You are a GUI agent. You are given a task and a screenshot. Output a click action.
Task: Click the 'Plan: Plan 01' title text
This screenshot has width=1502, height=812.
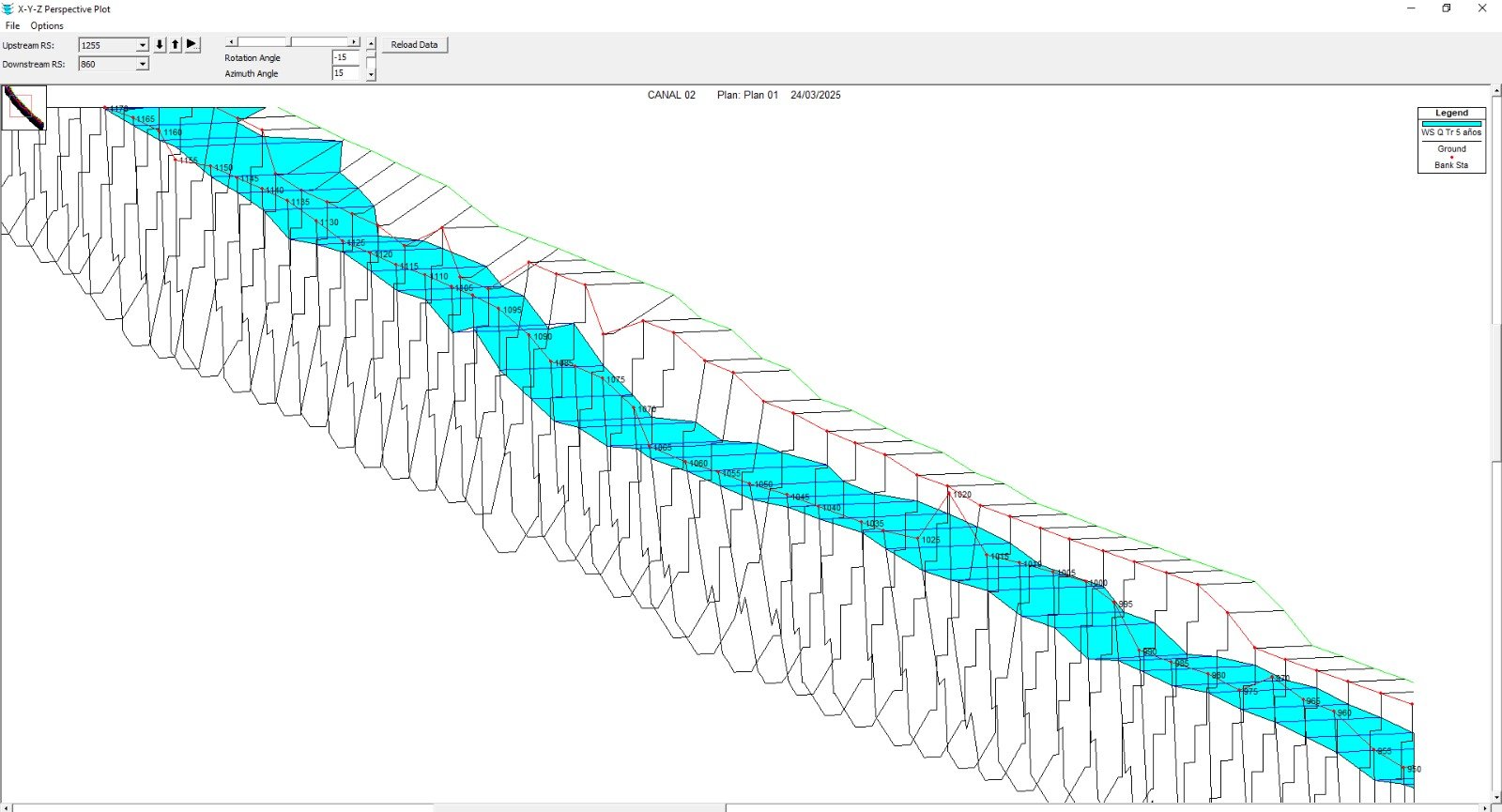click(x=747, y=95)
